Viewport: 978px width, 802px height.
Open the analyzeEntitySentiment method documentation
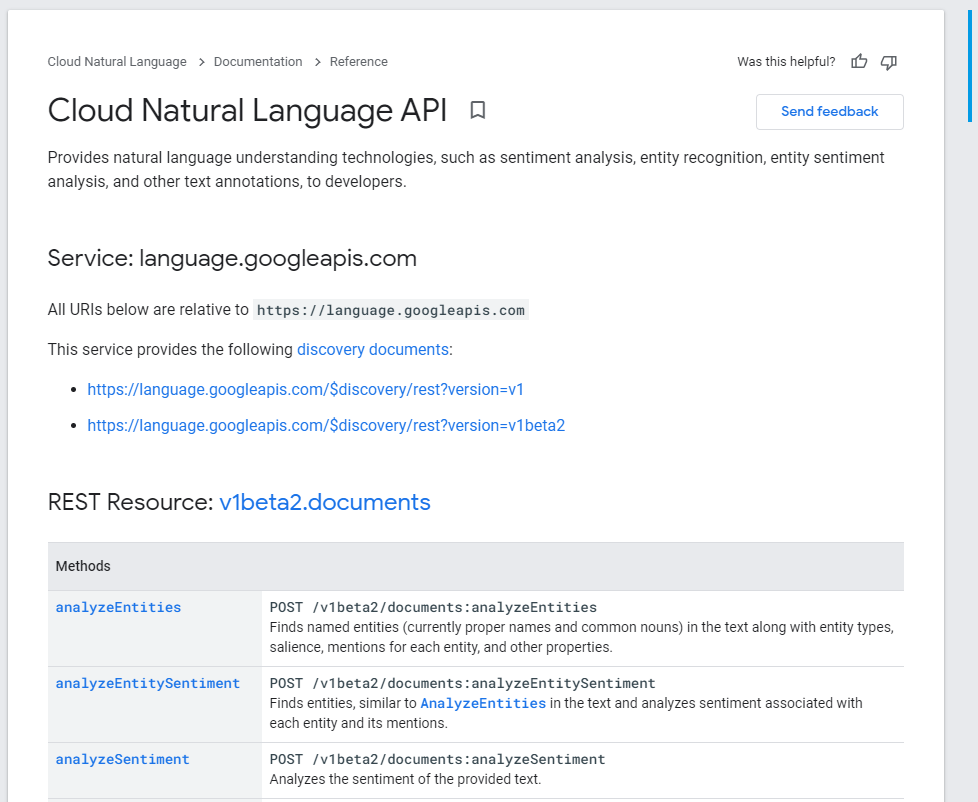147,683
